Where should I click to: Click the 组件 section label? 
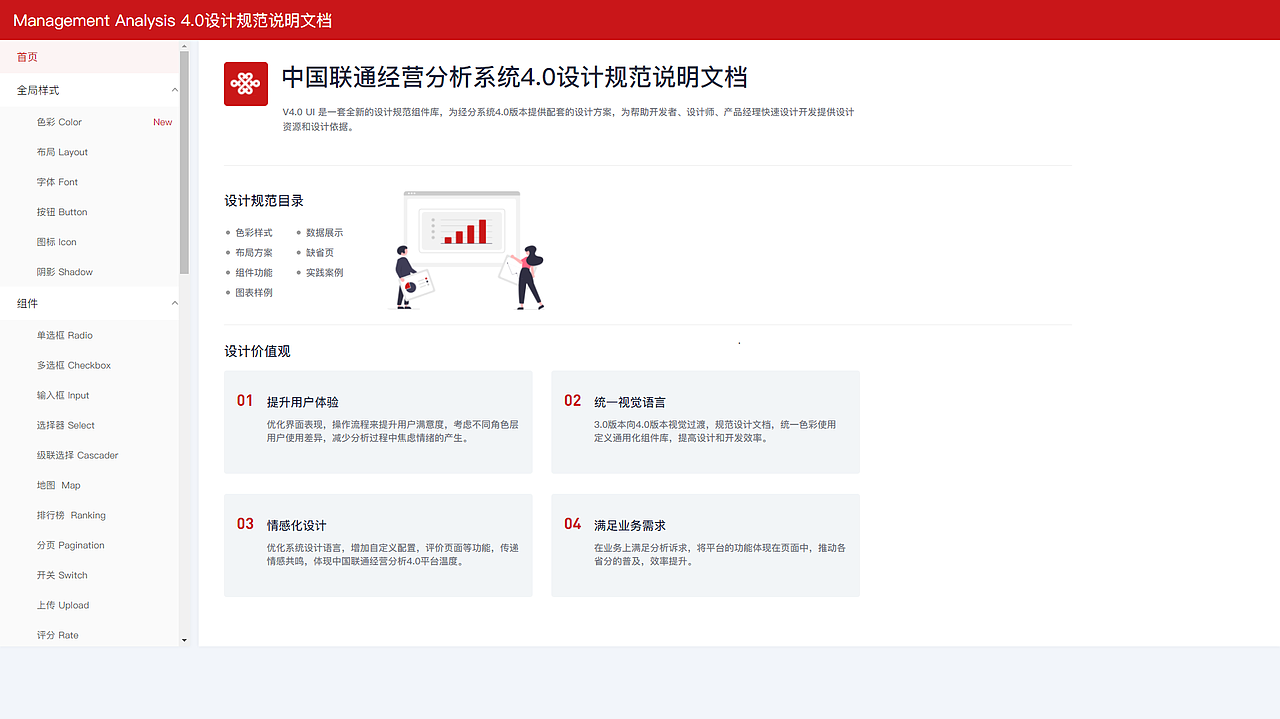[x=27, y=303]
